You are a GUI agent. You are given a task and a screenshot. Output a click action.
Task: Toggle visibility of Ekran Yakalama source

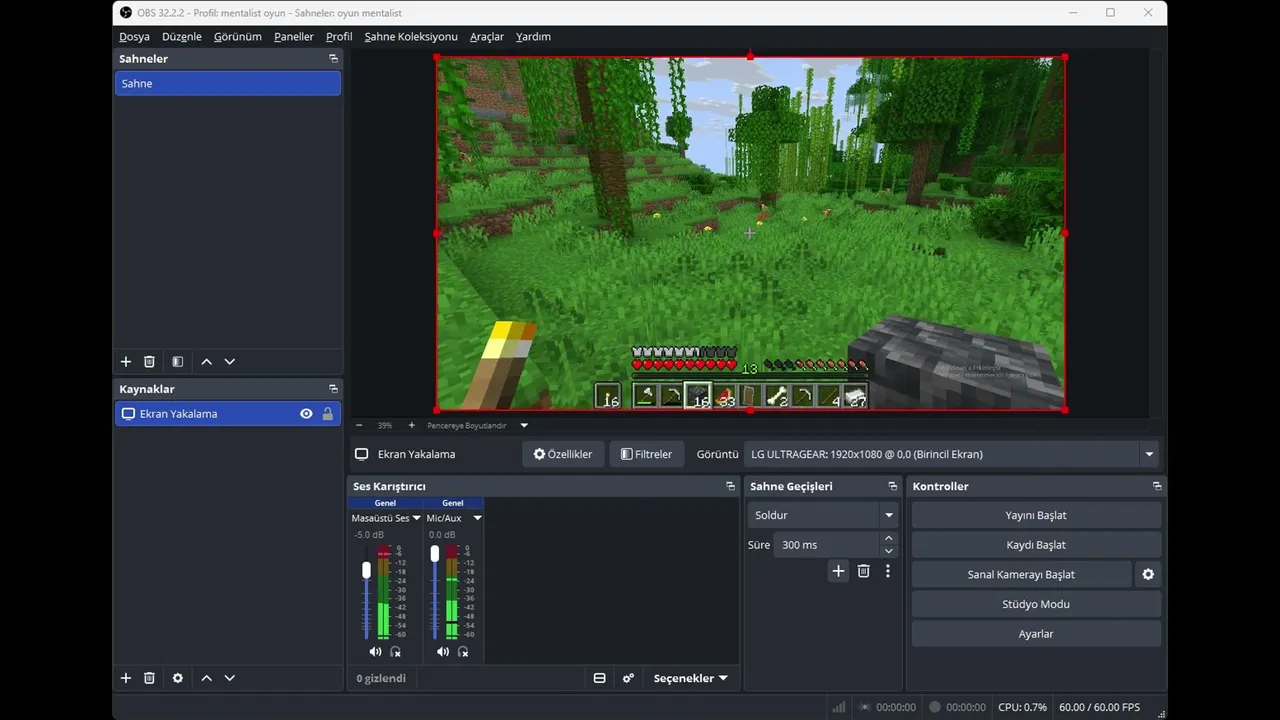(x=306, y=414)
